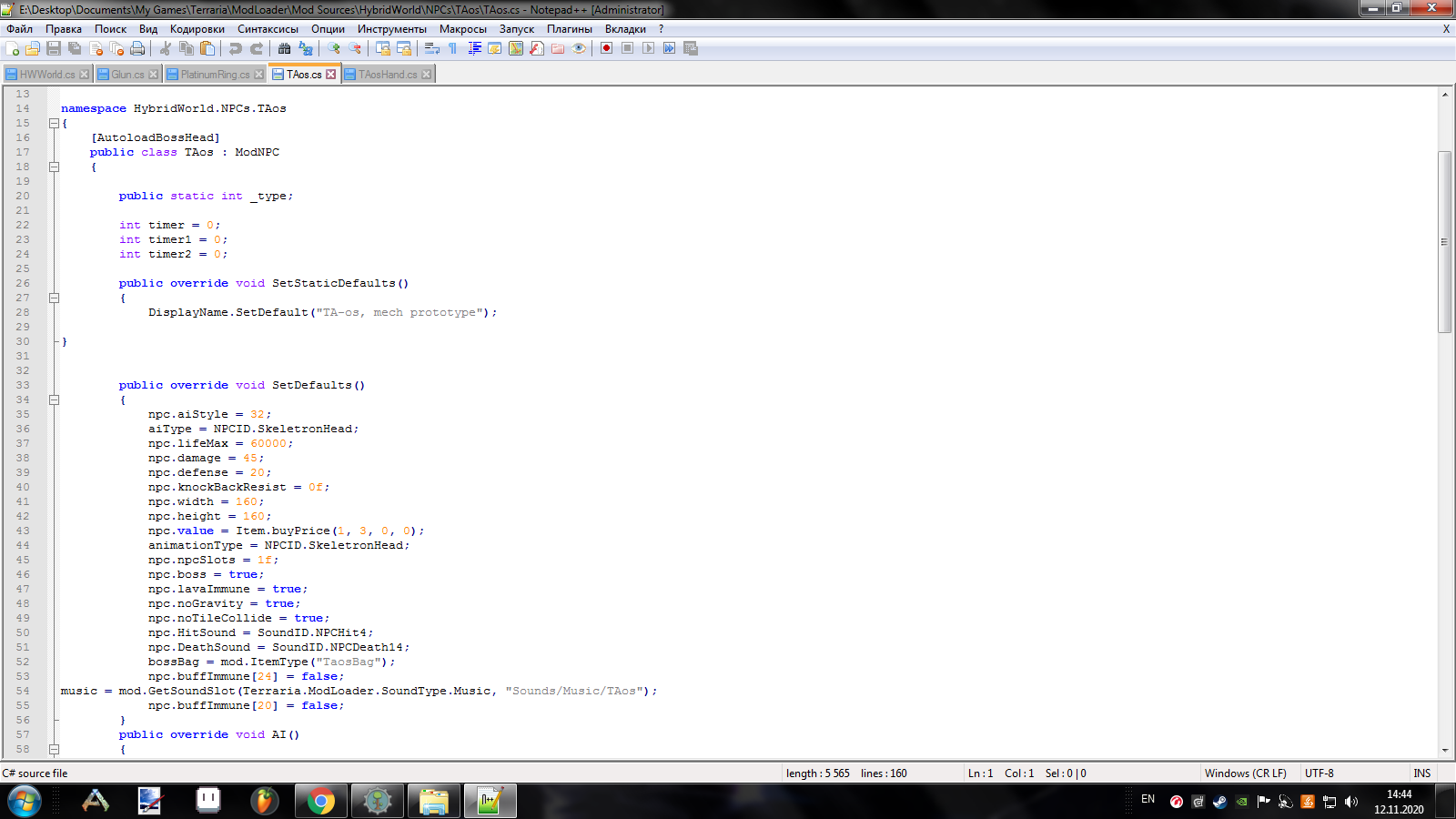Toggle Show All Characters pilcrow icon

point(453,48)
